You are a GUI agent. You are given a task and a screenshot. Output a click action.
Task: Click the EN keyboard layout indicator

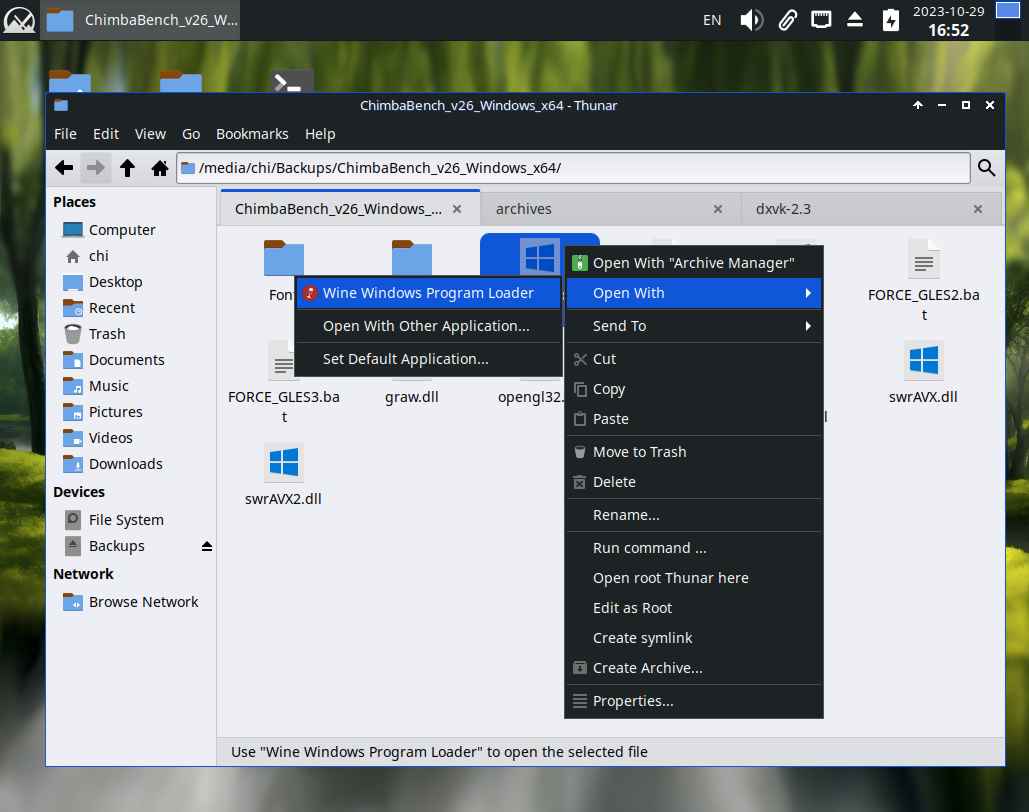coord(712,20)
